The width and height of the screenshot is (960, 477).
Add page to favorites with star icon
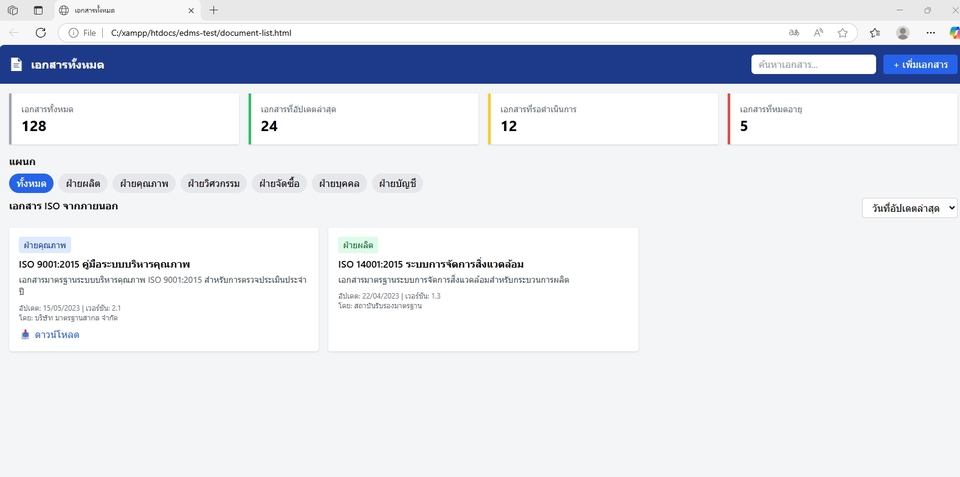tap(843, 33)
